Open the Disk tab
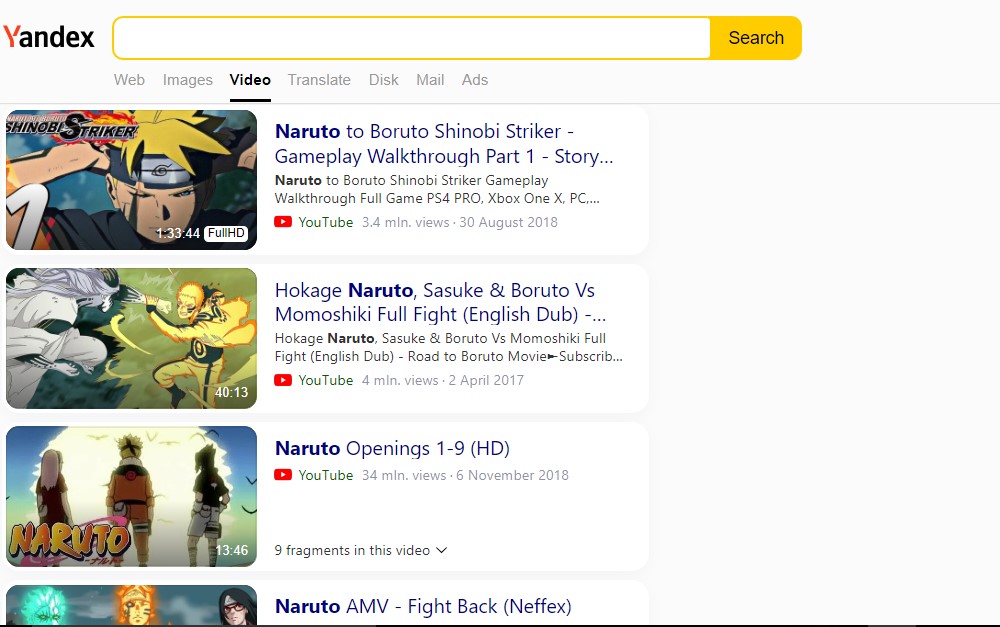 tap(383, 80)
